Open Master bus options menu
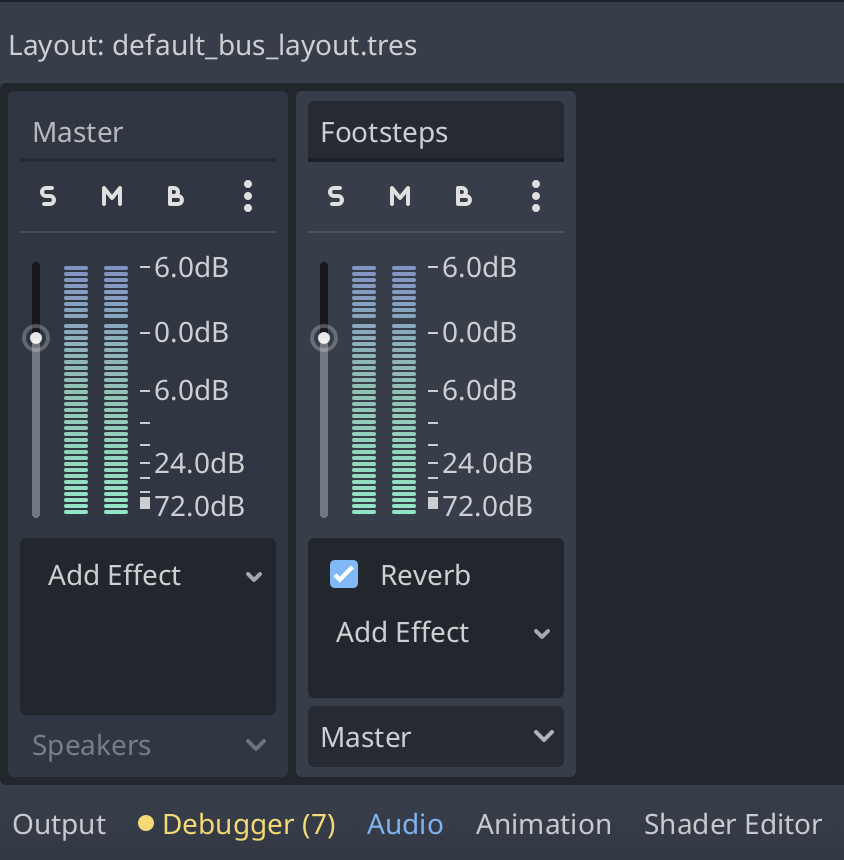The width and height of the screenshot is (844, 860). [x=248, y=196]
